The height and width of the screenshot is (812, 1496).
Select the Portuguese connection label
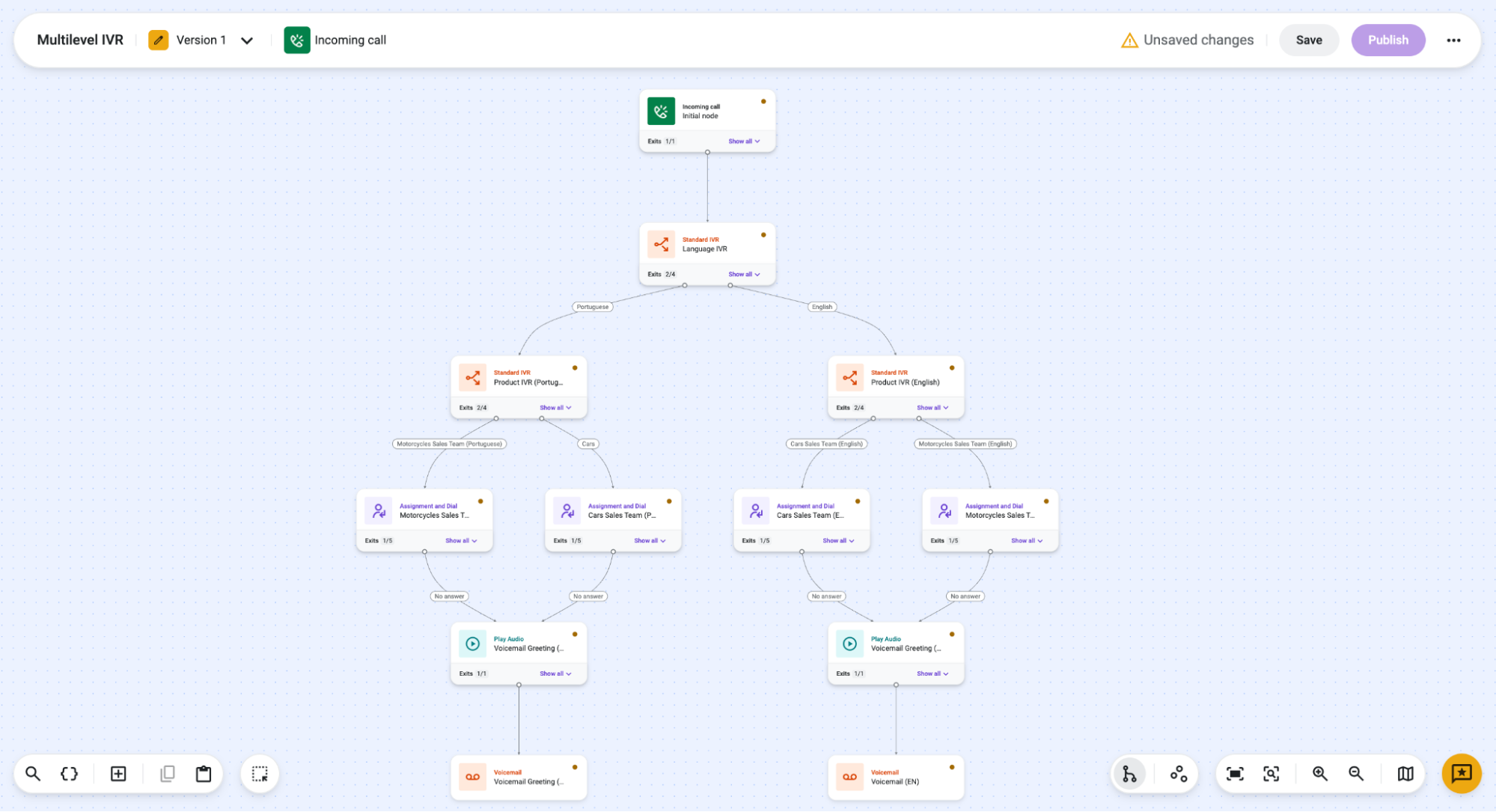tap(593, 307)
